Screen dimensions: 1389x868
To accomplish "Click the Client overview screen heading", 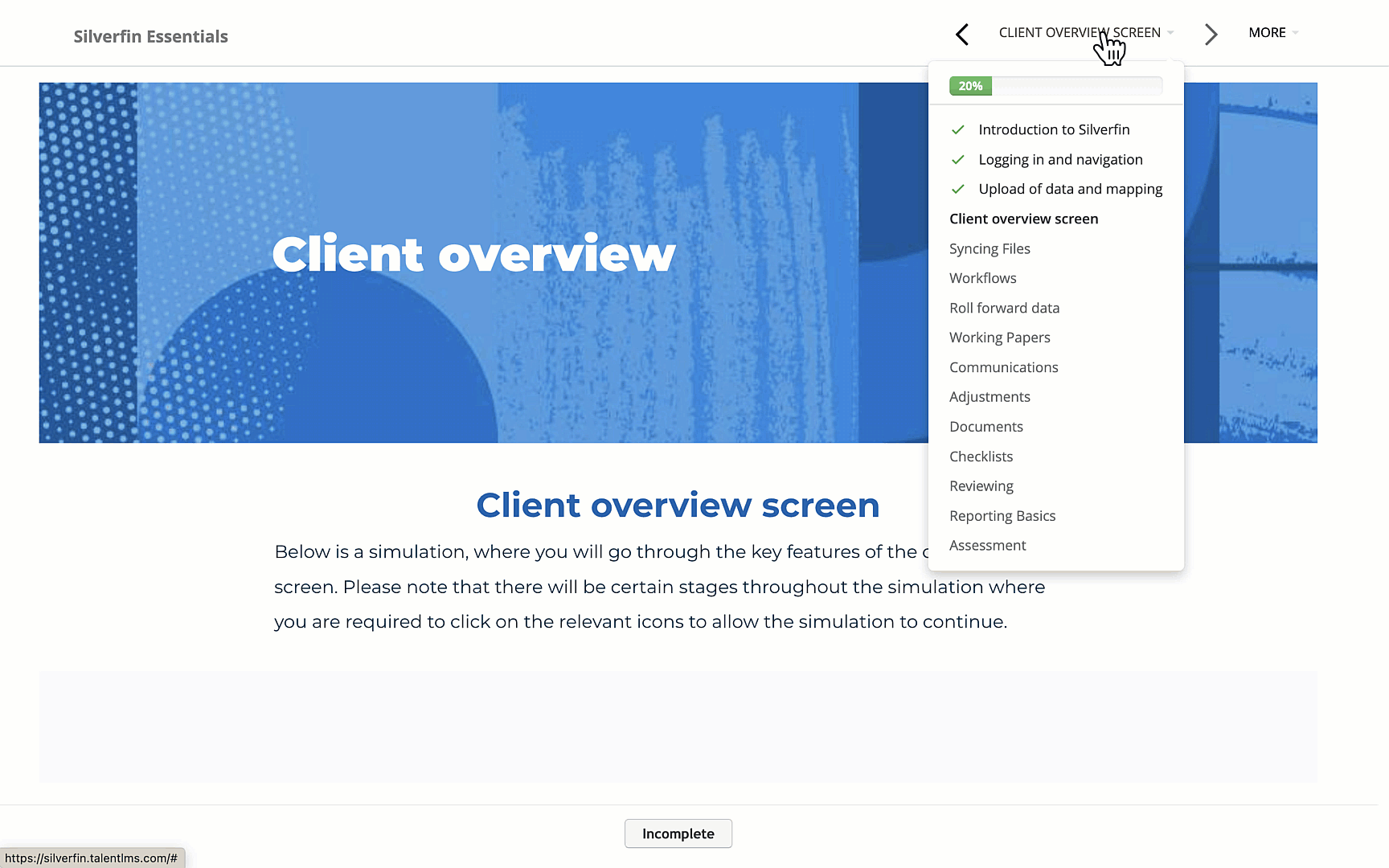I will pyautogui.click(x=678, y=506).
